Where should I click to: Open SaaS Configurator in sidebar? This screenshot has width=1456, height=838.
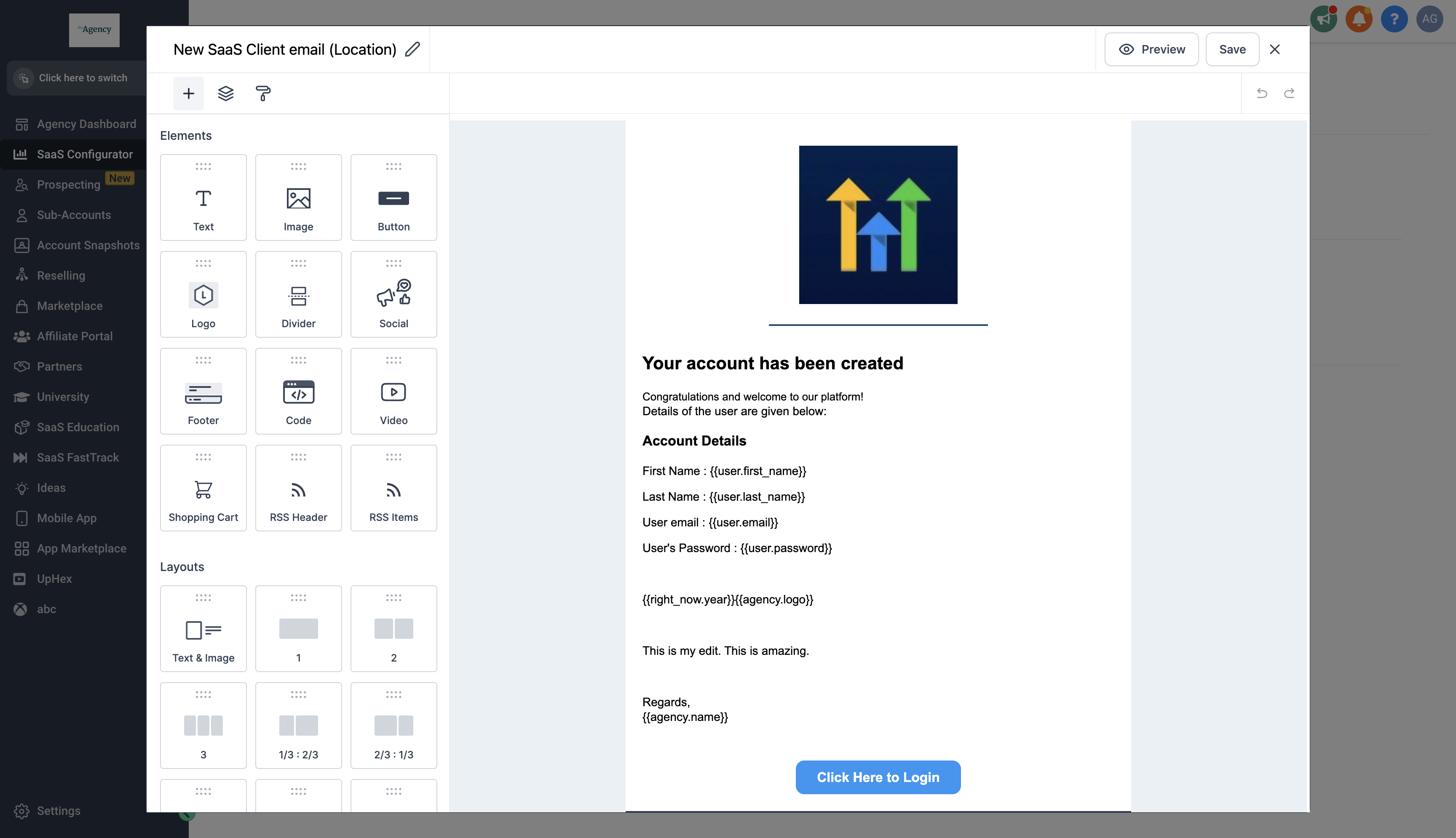tap(85, 154)
